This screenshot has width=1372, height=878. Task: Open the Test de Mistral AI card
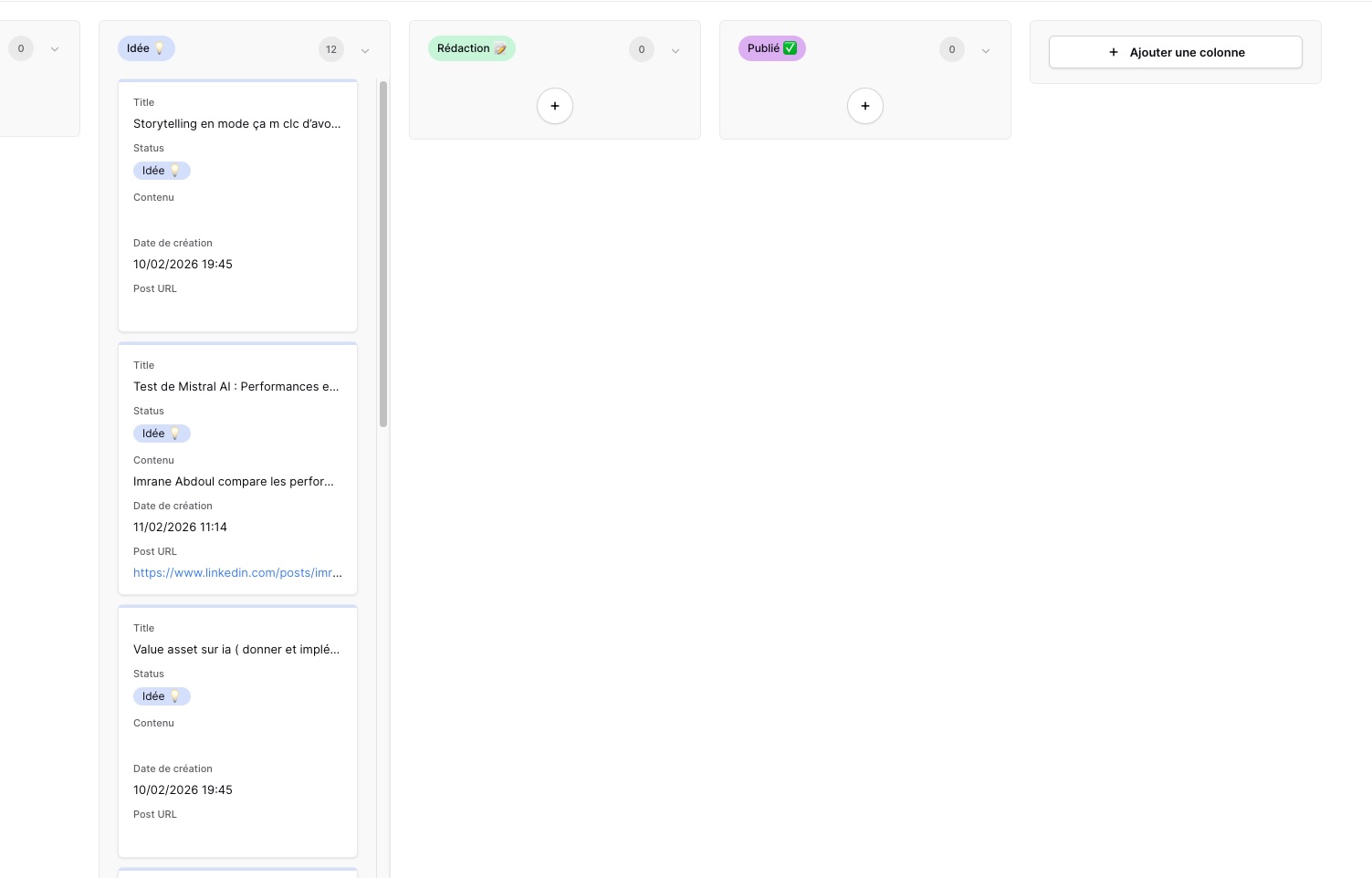pyautogui.click(x=236, y=387)
